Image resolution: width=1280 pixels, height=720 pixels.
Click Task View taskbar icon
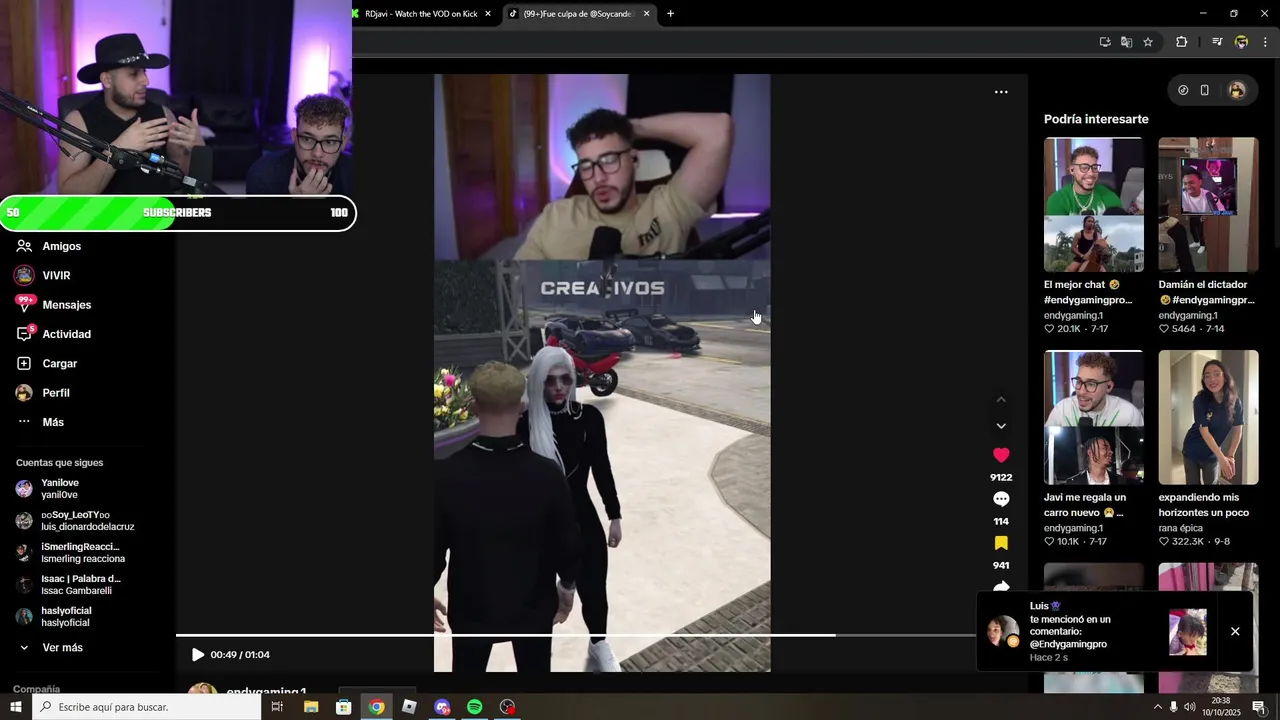coord(278,707)
